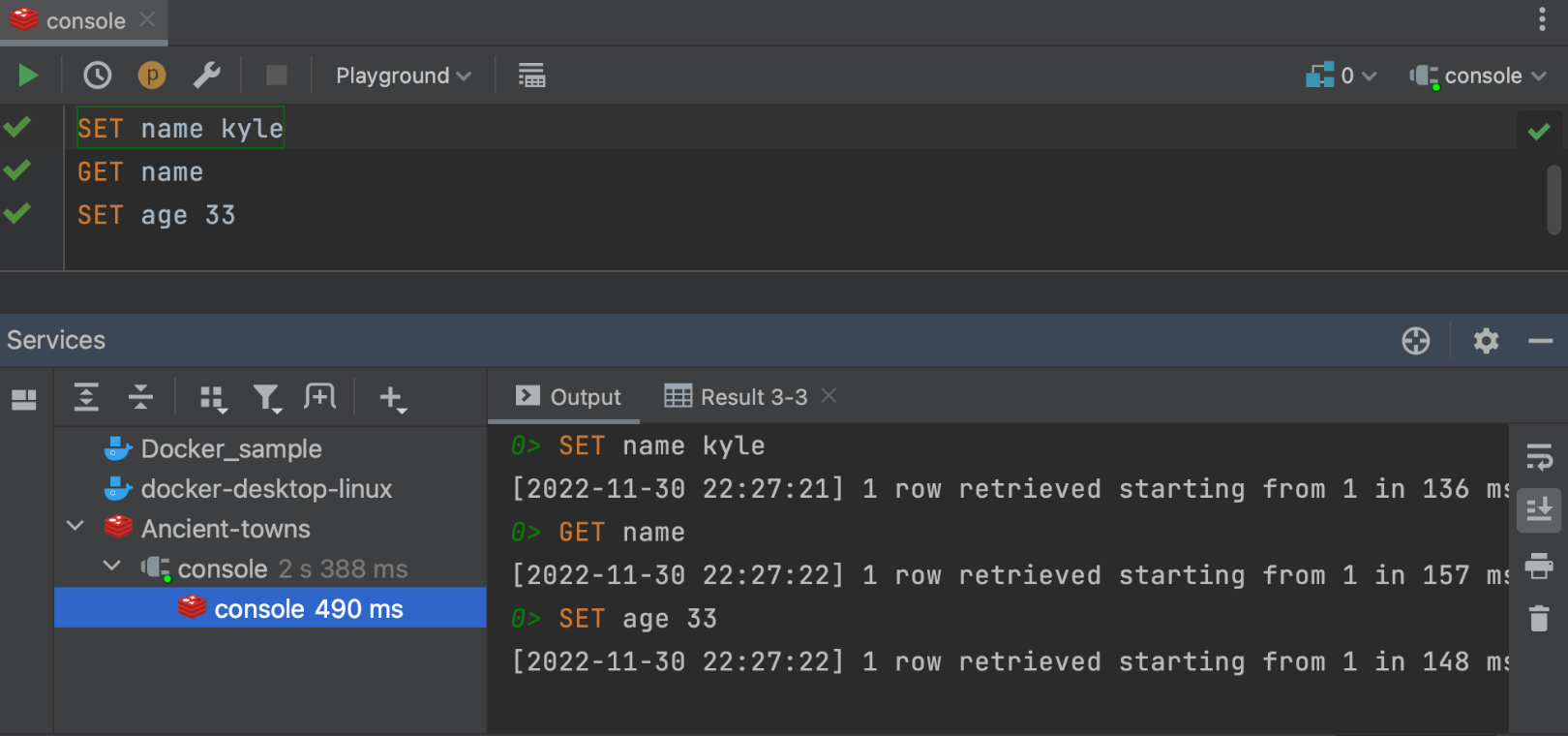Open the Filter icon in Services toolbar
Image resolution: width=1568 pixels, height=736 pixels.
(266, 397)
